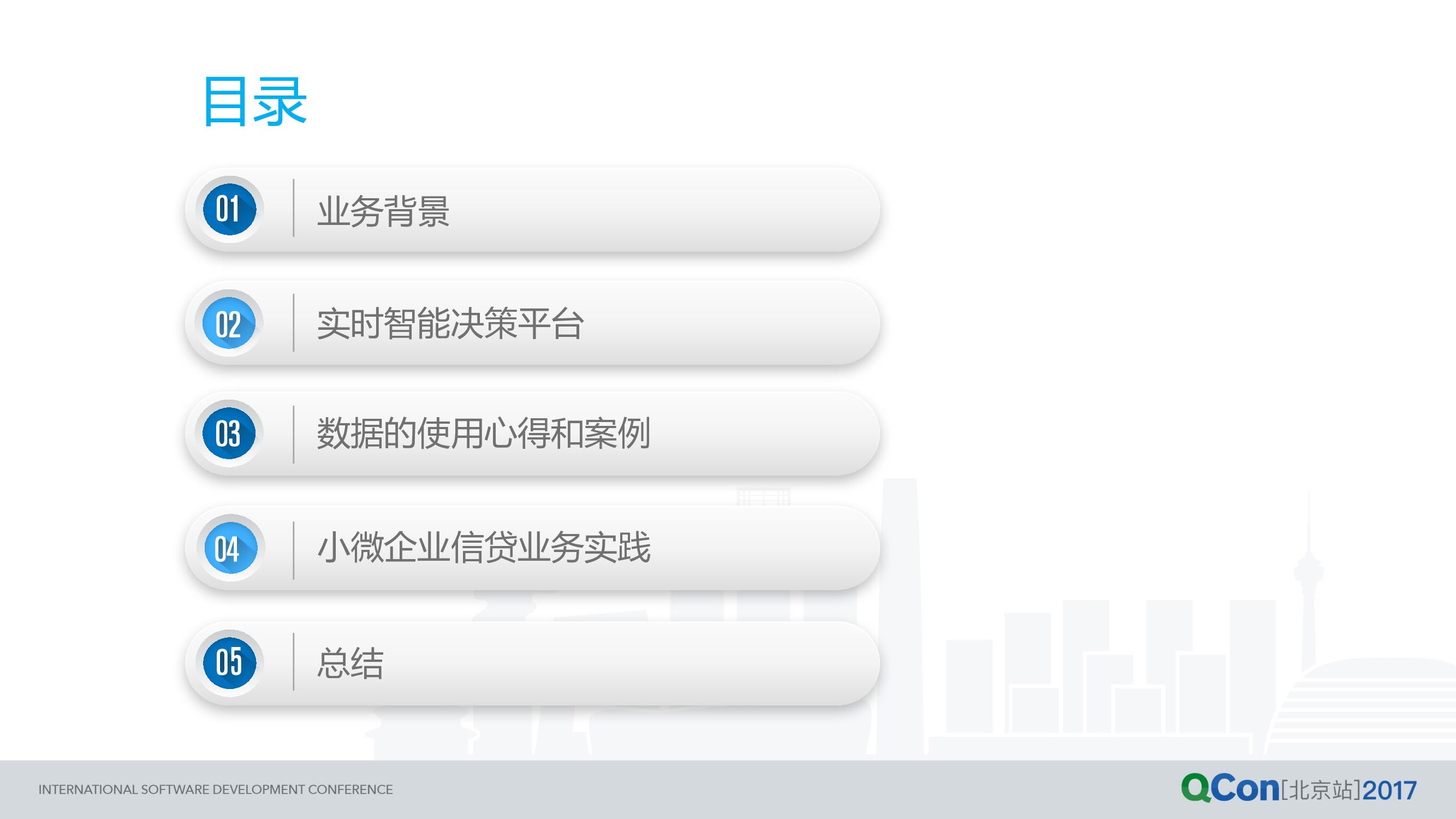Click the 05 numbered circle badge
Image resolution: width=1456 pixels, height=819 pixels.
(229, 662)
